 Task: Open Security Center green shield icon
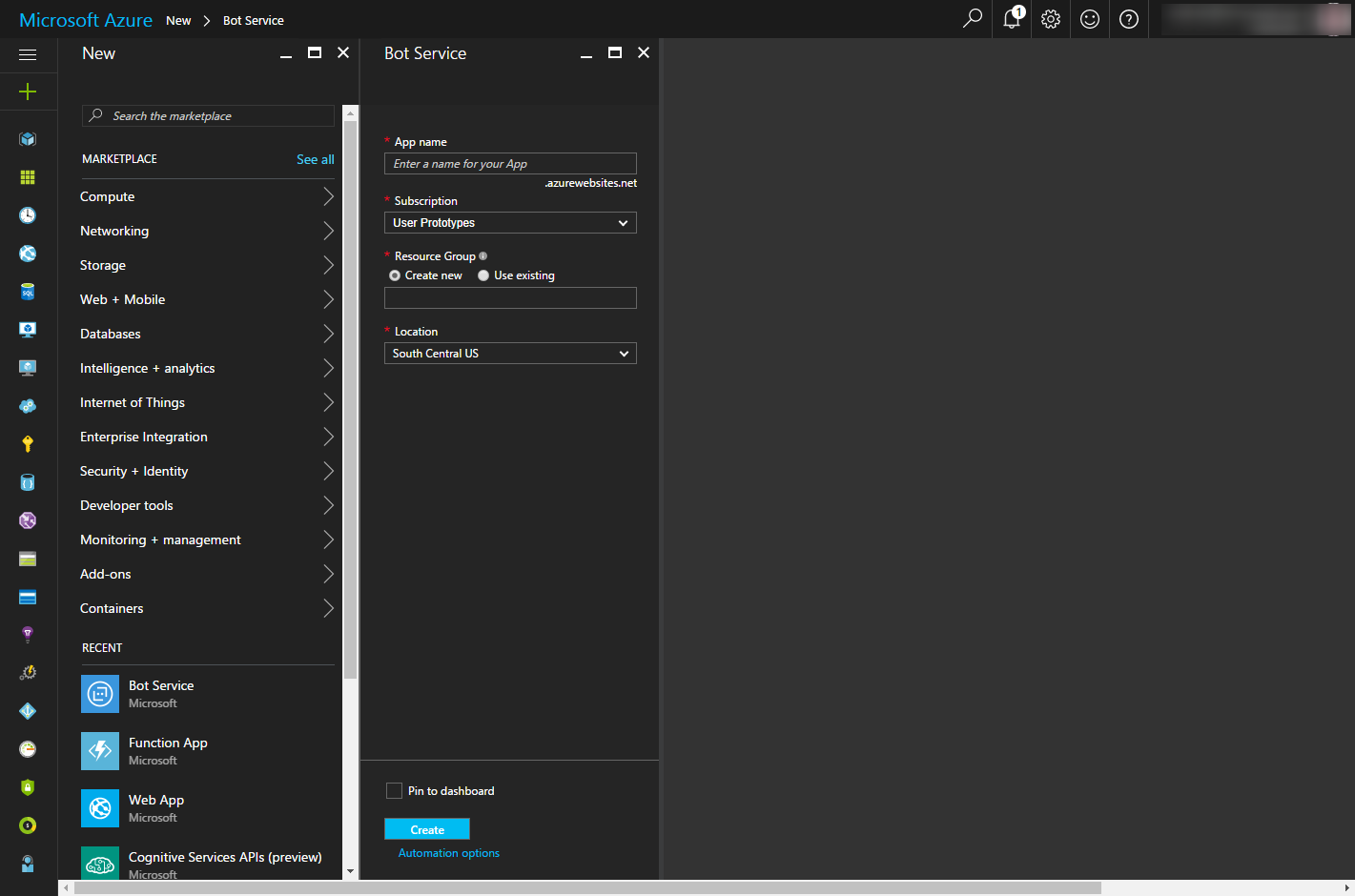(28, 787)
